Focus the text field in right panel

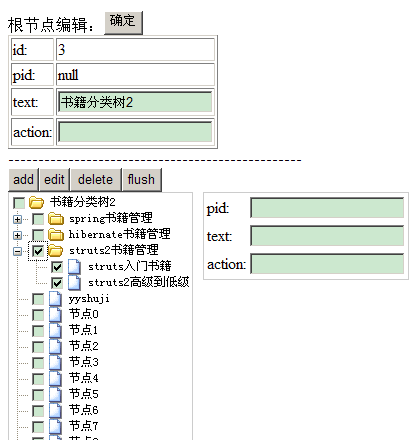(327, 236)
